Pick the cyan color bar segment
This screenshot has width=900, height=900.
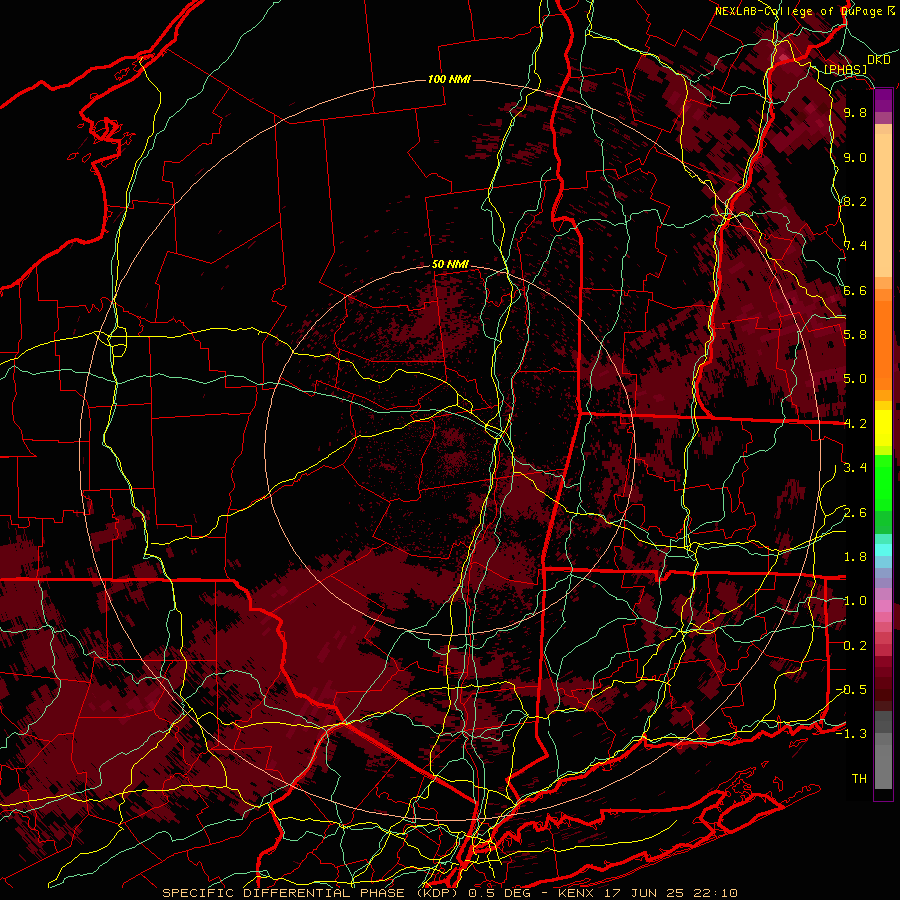pos(883,550)
